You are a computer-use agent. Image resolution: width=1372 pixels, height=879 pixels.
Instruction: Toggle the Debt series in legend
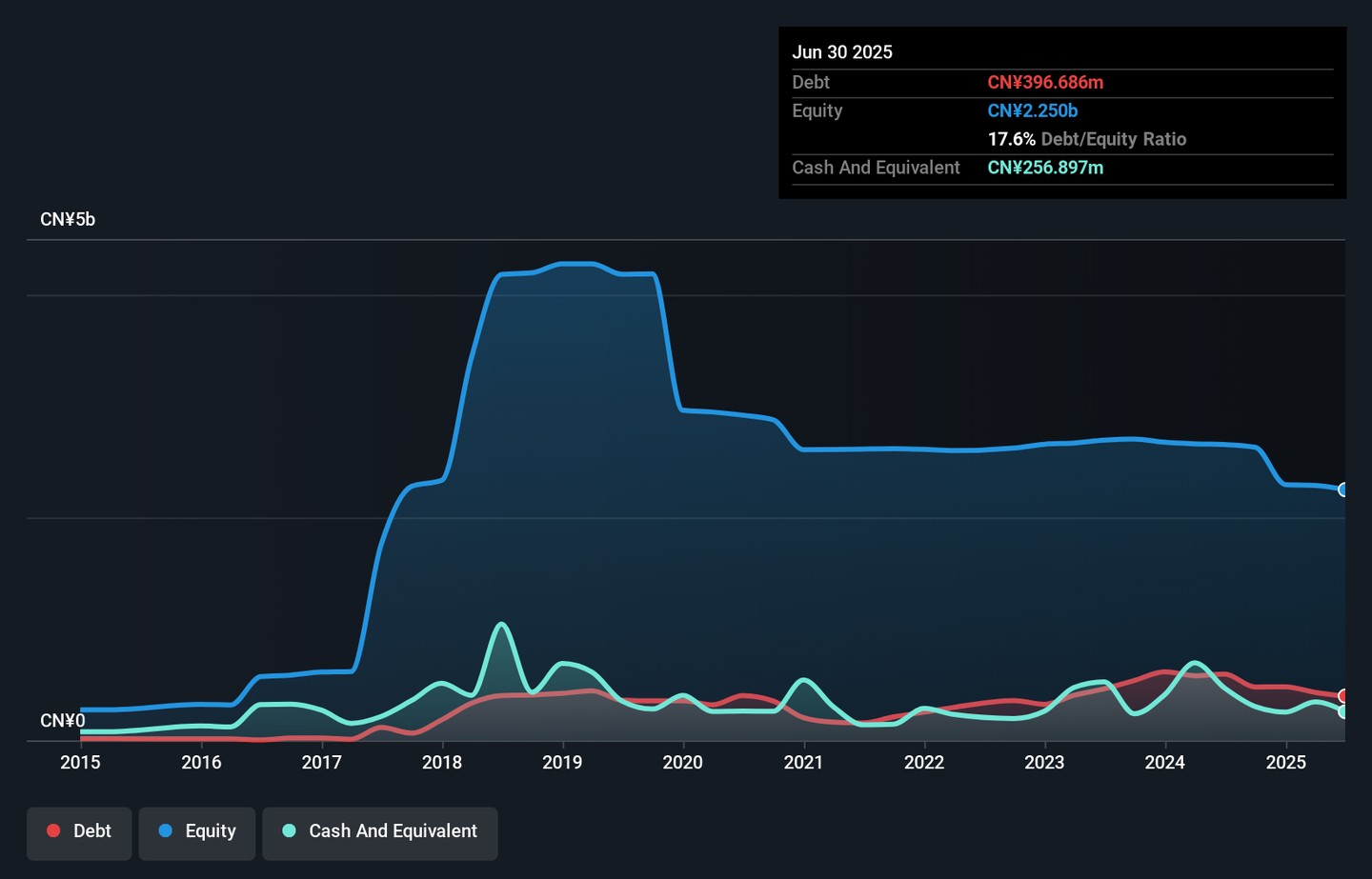click(79, 831)
